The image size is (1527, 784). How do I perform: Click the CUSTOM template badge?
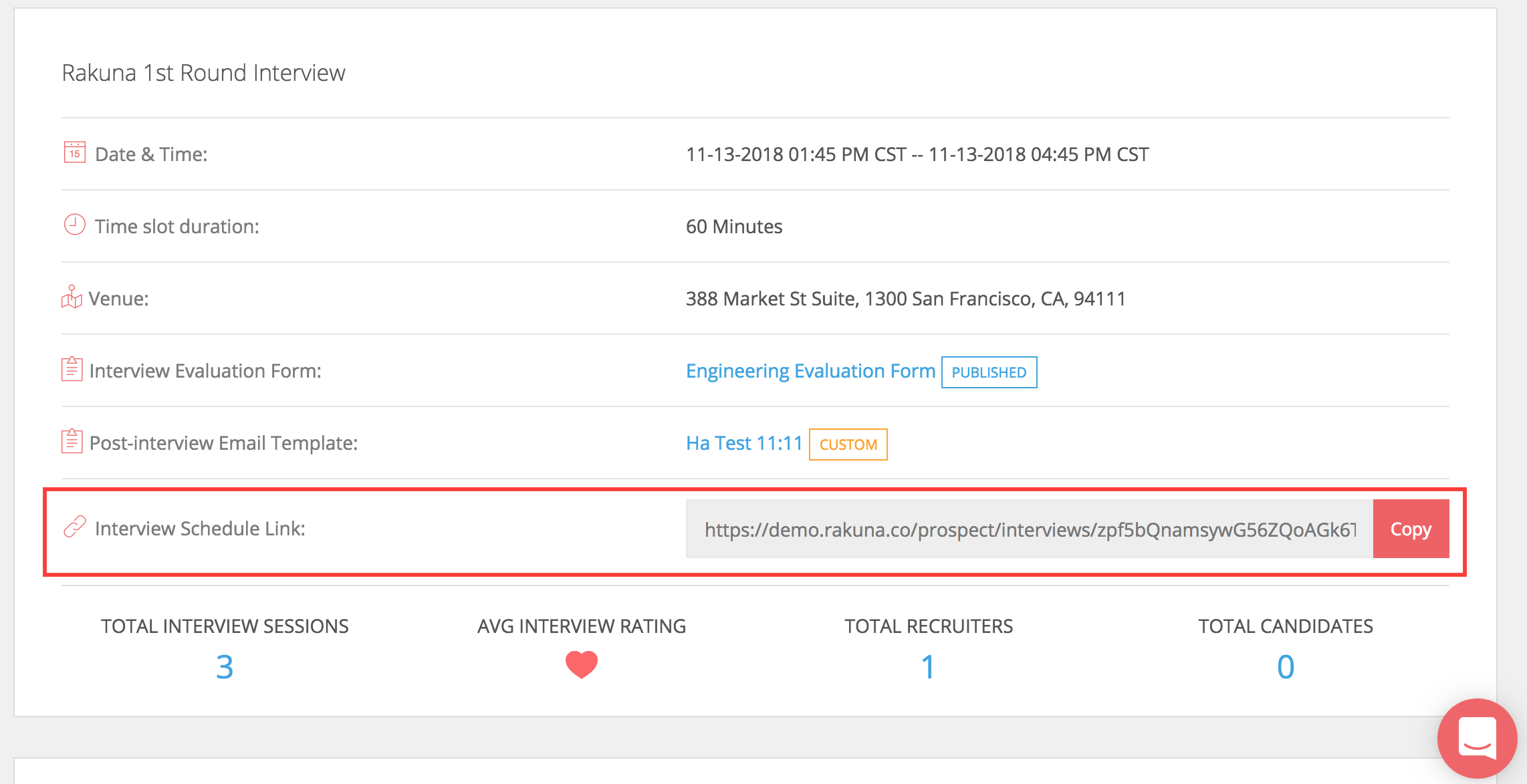(848, 444)
